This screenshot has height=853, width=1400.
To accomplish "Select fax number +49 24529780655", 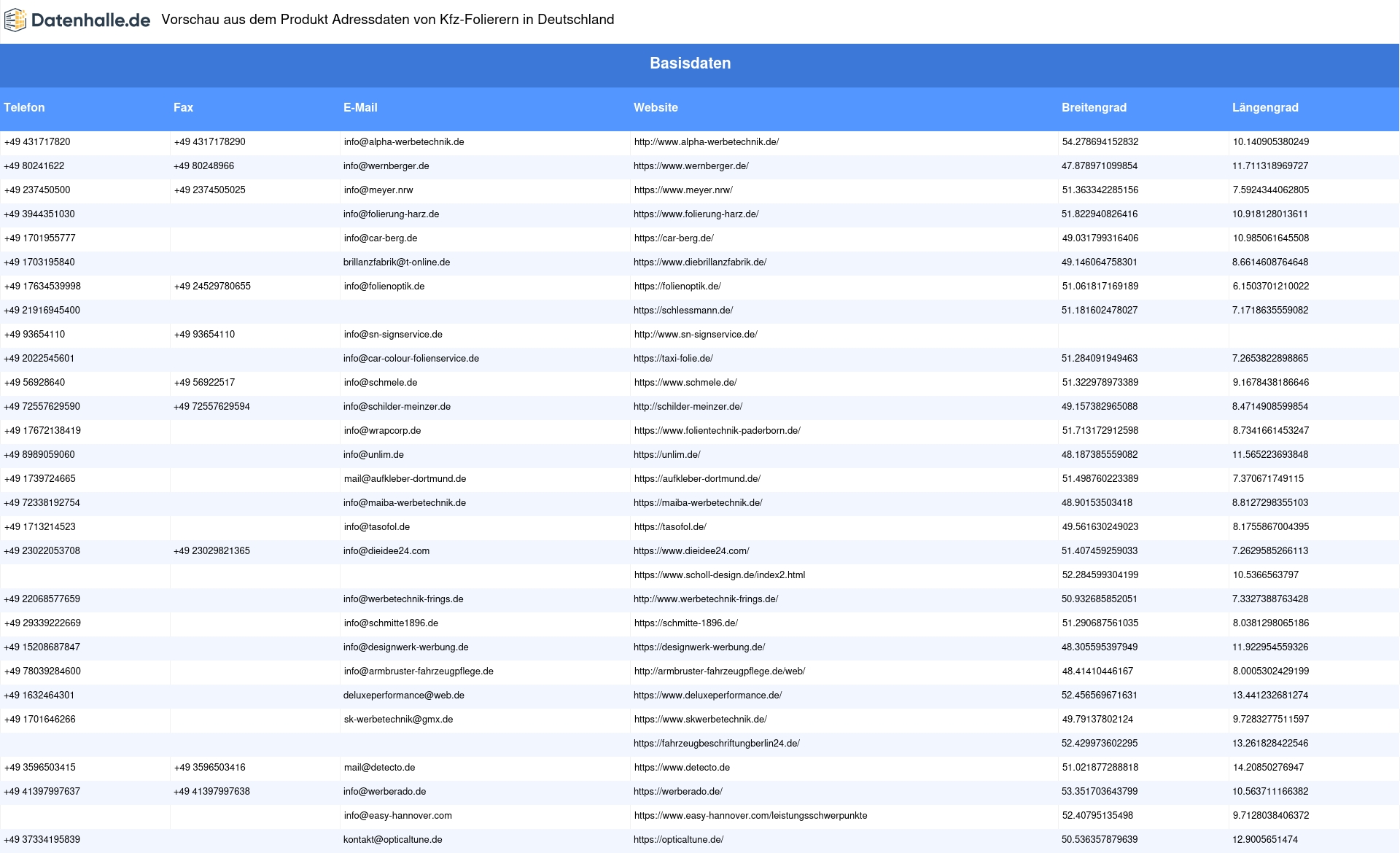I will (212, 287).
